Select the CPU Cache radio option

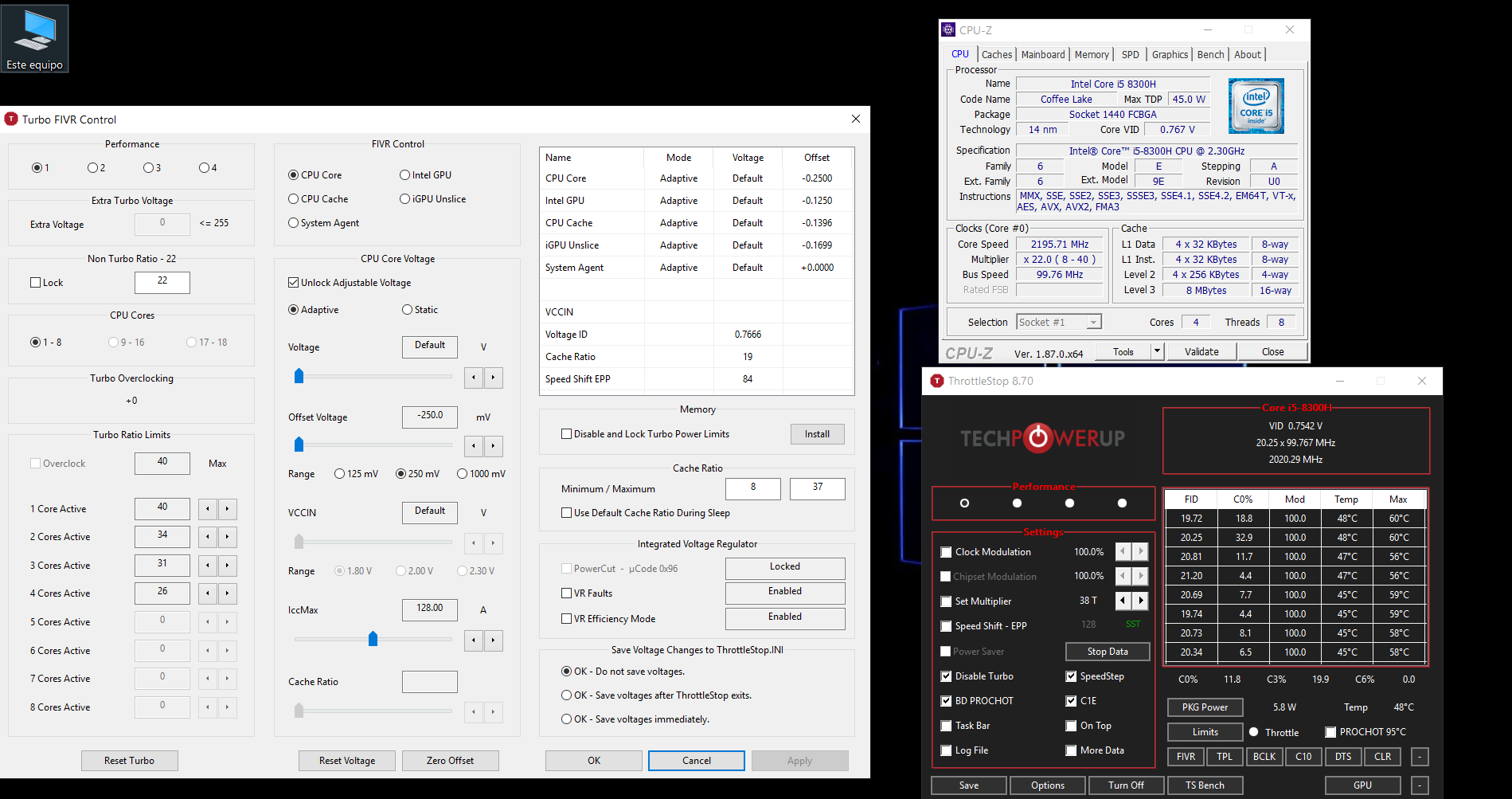pos(294,199)
